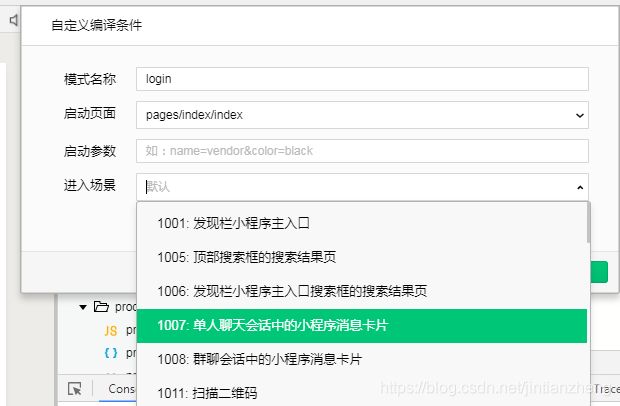Collapse the folder tree arrow

(x=83, y=307)
